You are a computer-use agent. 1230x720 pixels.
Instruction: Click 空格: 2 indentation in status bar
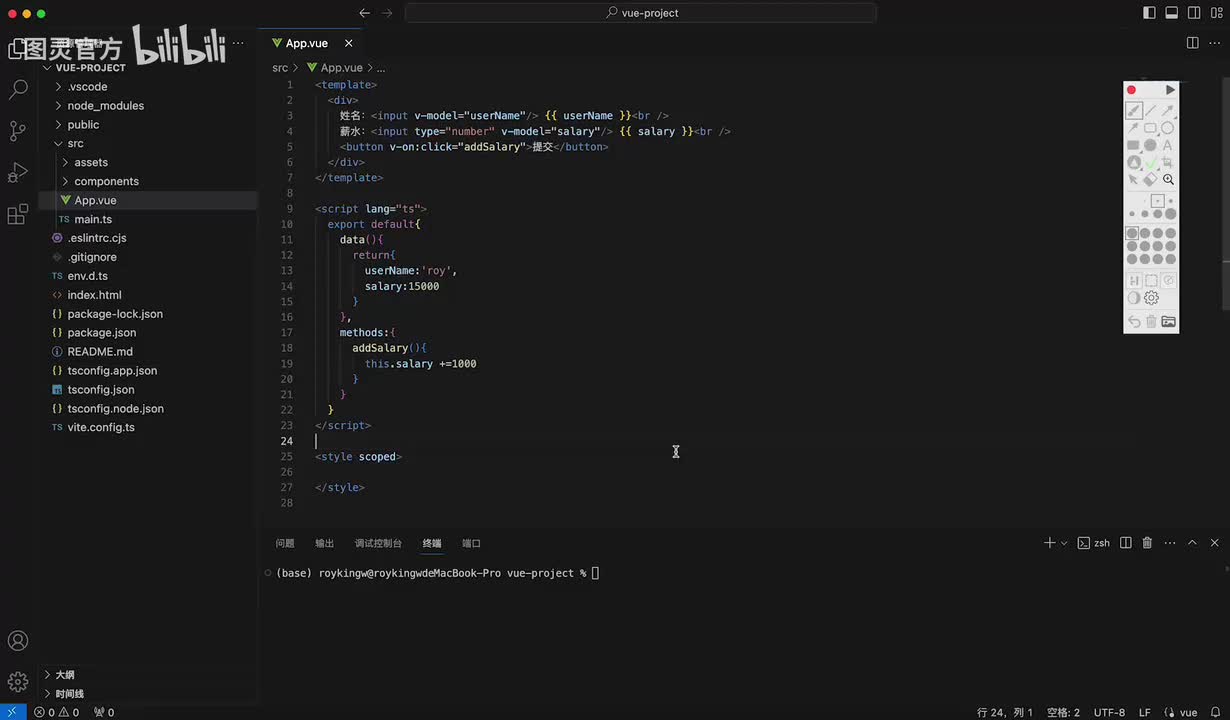[1063, 712]
